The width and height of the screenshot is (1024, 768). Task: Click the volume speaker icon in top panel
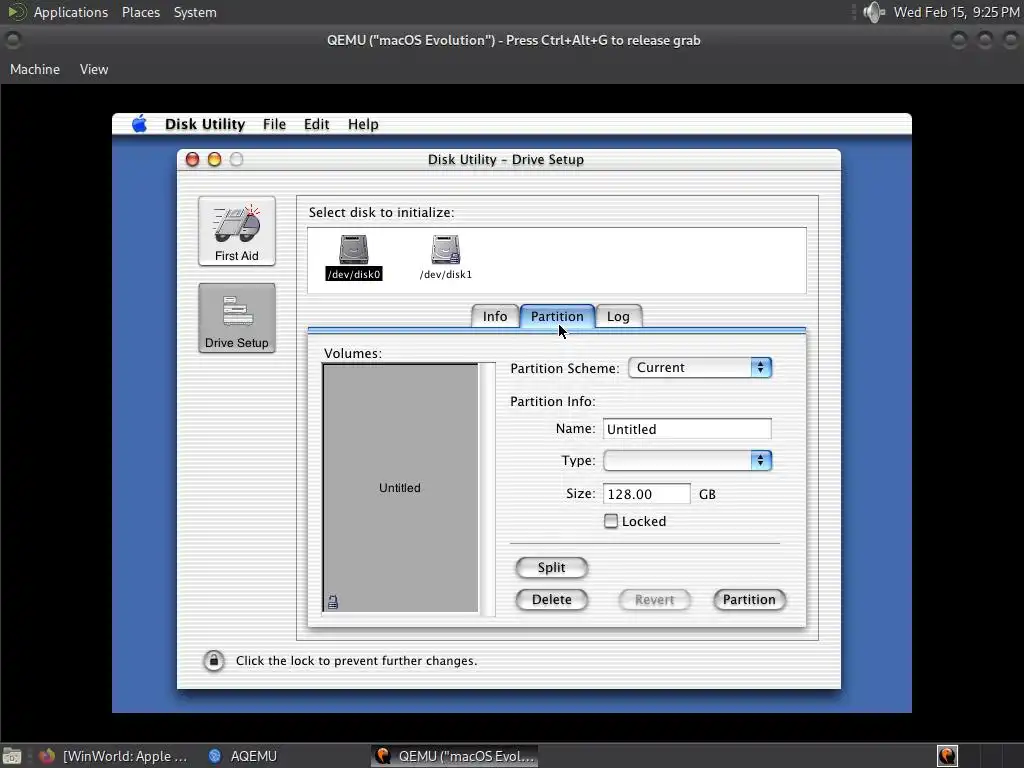pyautogui.click(x=873, y=12)
